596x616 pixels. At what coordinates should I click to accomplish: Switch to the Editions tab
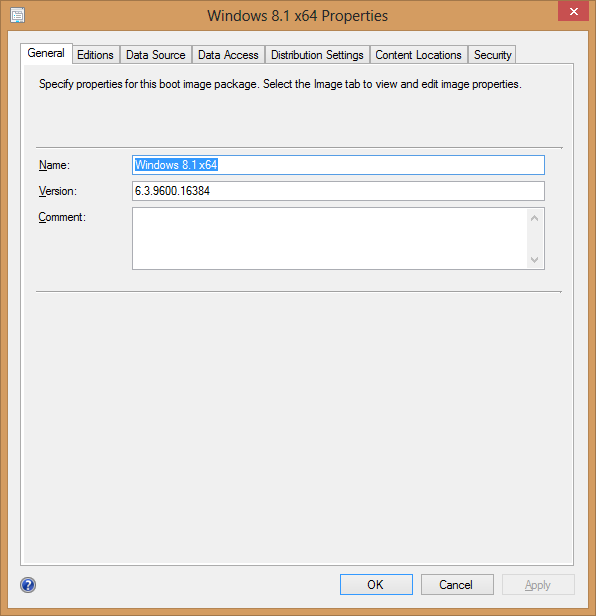(x=95, y=55)
